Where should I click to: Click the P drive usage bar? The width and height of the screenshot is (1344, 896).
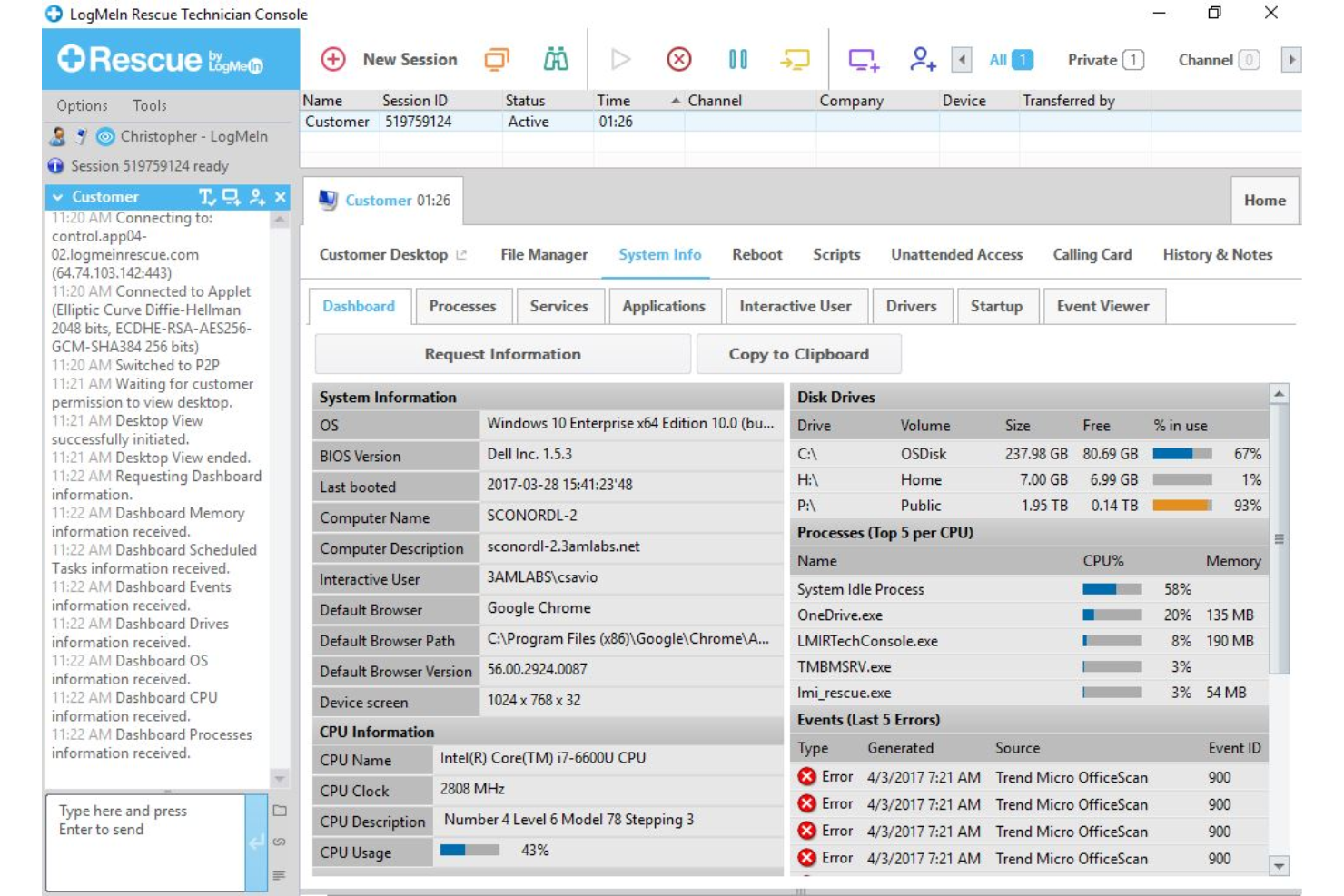[1185, 506]
